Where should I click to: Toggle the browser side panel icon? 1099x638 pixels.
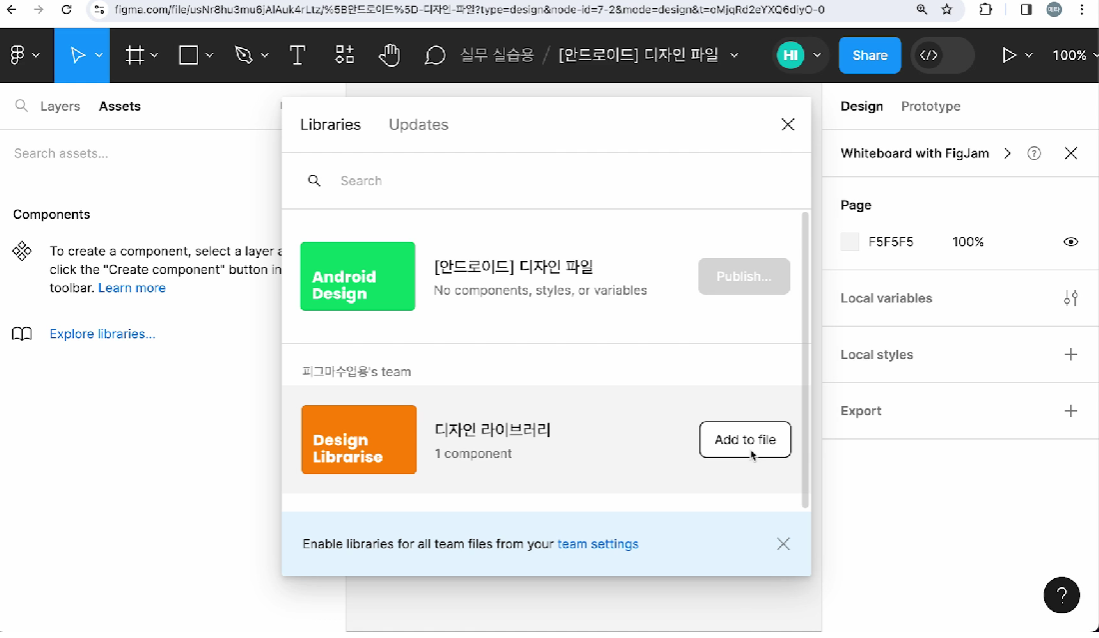(1026, 10)
